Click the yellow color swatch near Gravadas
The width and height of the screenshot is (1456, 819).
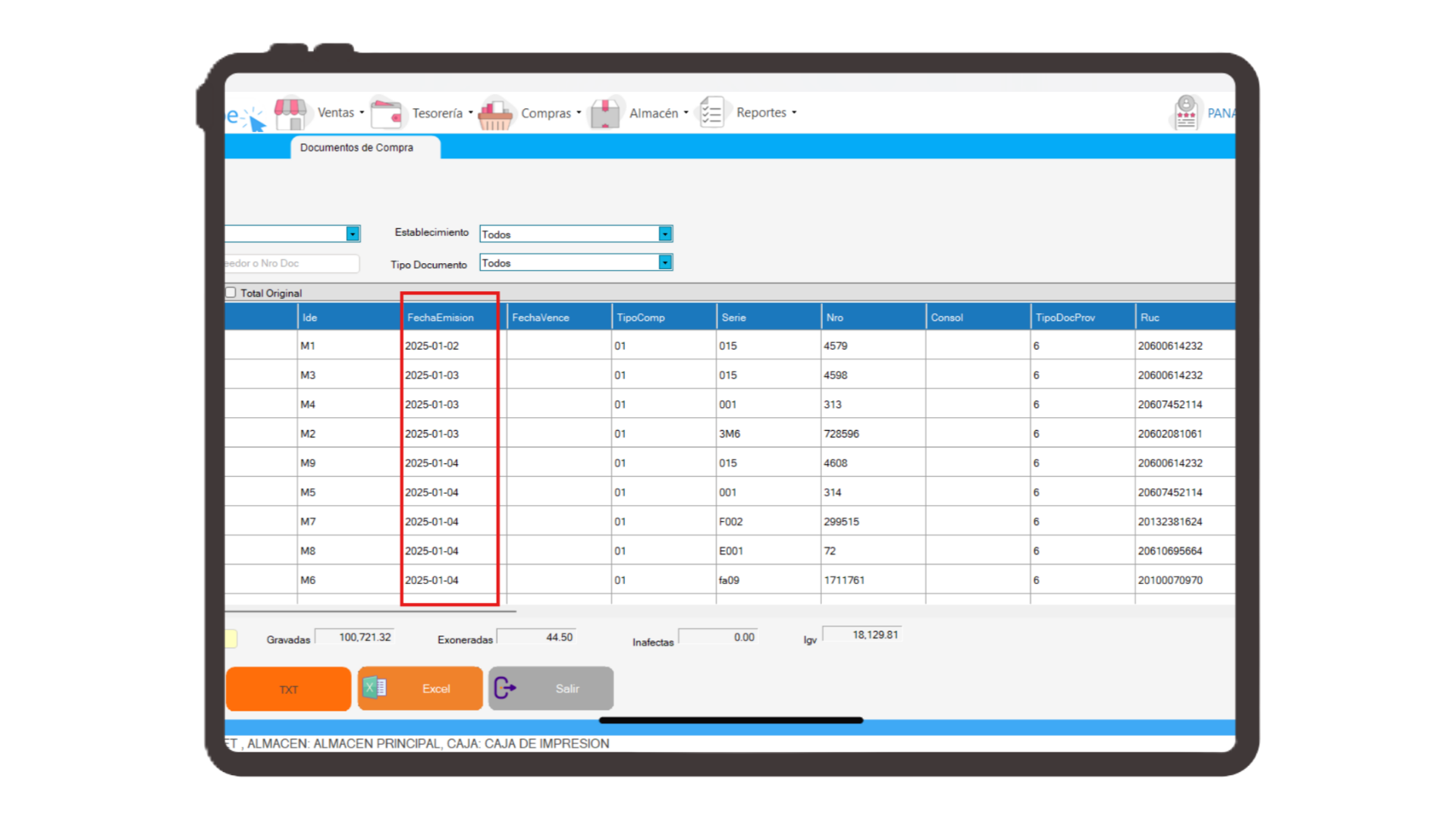(x=231, y=639)
